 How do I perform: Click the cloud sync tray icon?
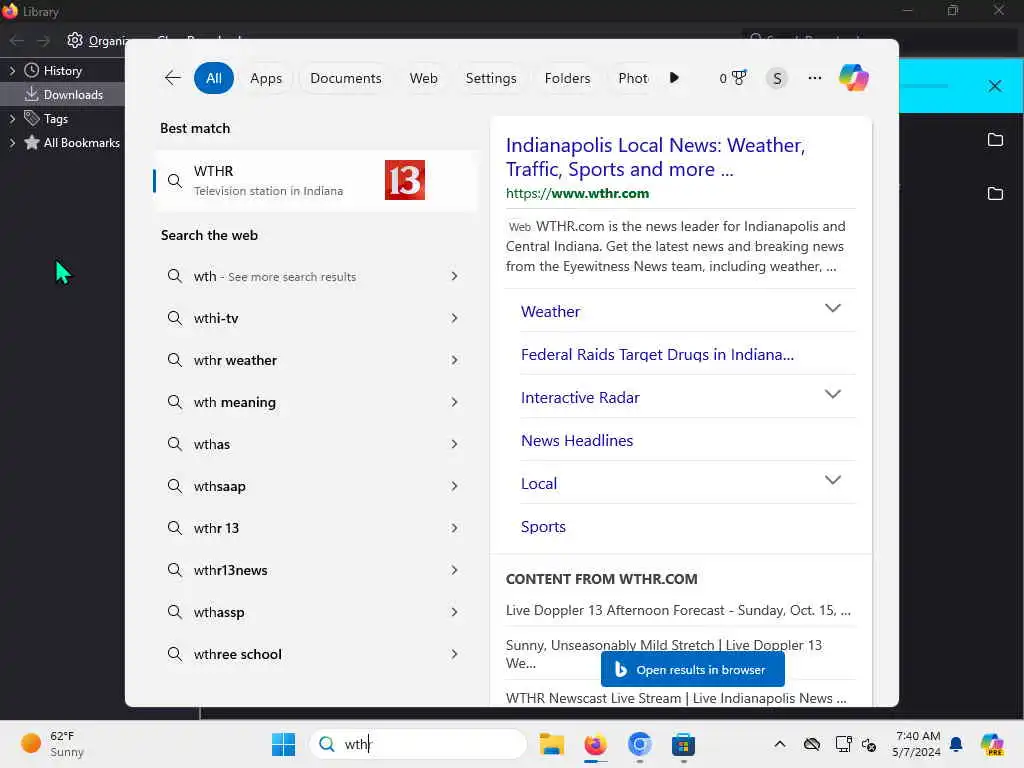(812, 744)
